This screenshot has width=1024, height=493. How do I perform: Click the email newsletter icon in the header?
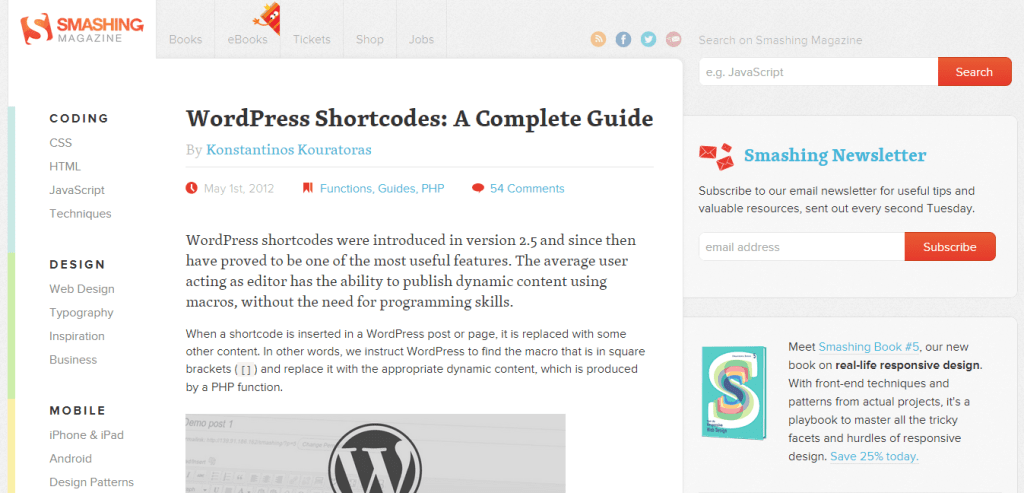(x=673, y=39)
